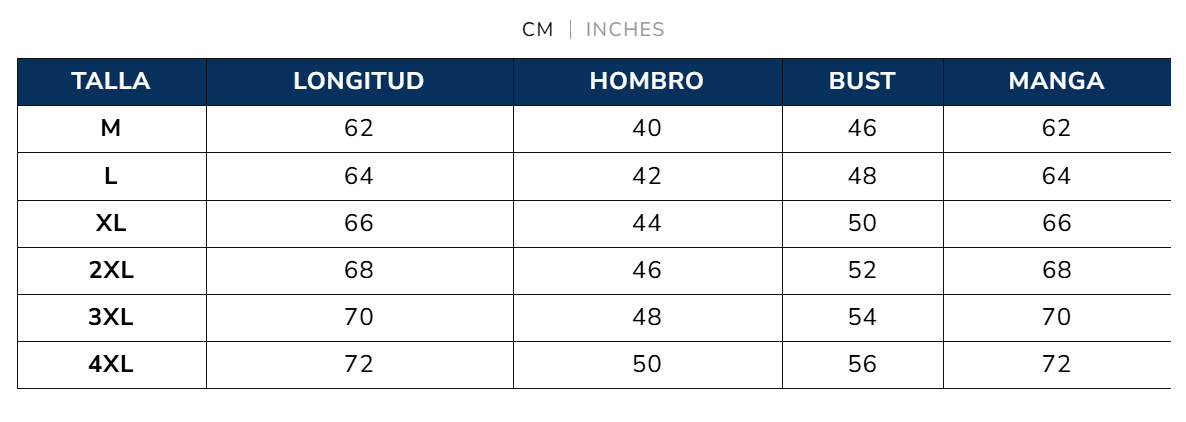The width and height of the screenshot is (1186, 422).
Task: Switch size units to CM
Action: tap(537, 30)
